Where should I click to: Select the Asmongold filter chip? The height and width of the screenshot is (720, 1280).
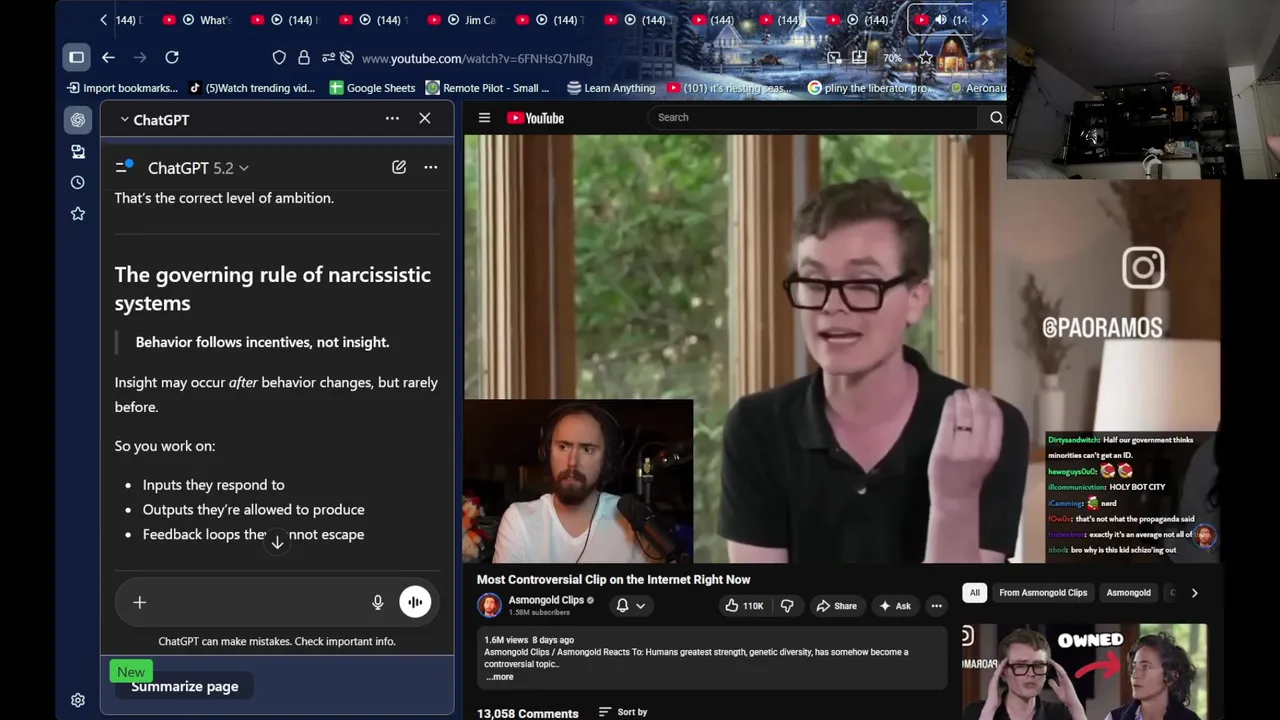click(1128, 592)
